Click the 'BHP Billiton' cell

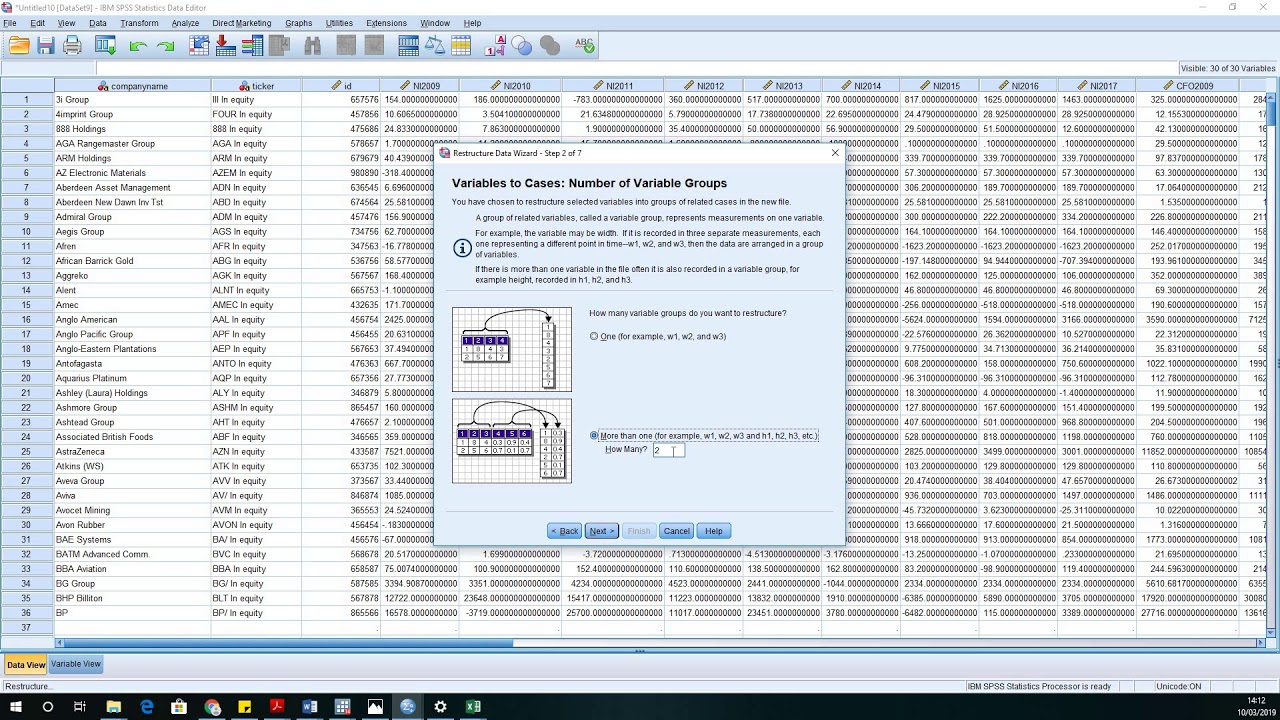pyautogui.click(x=133, y=598)
